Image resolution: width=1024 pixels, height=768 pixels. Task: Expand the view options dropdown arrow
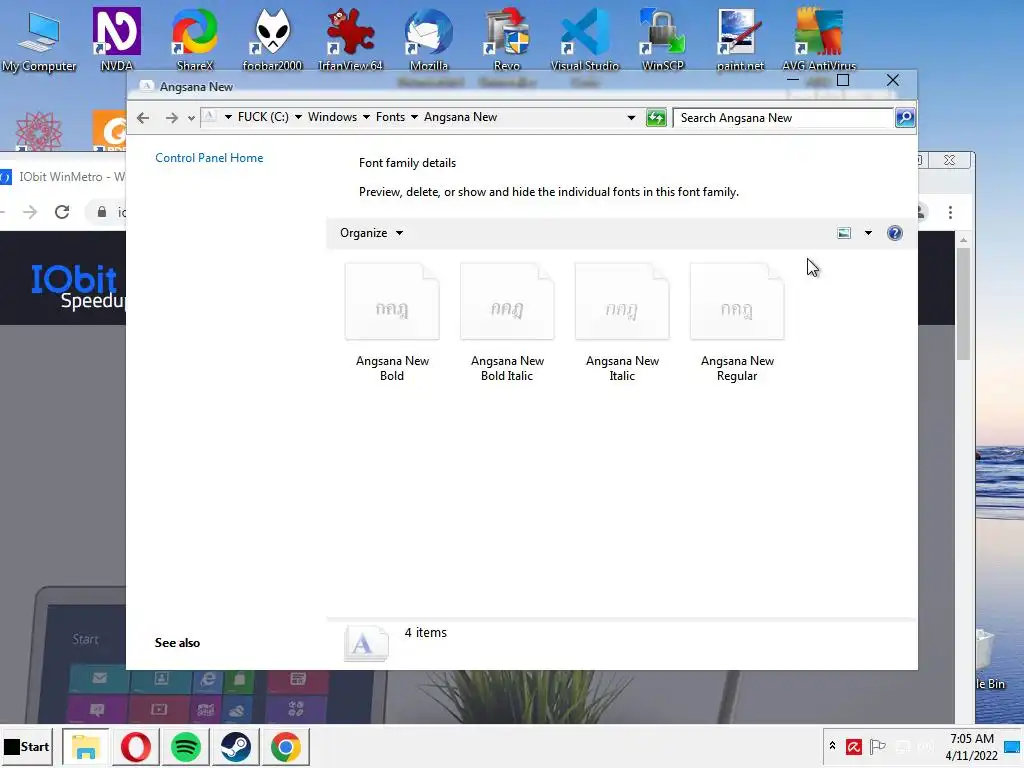(868, 233)
